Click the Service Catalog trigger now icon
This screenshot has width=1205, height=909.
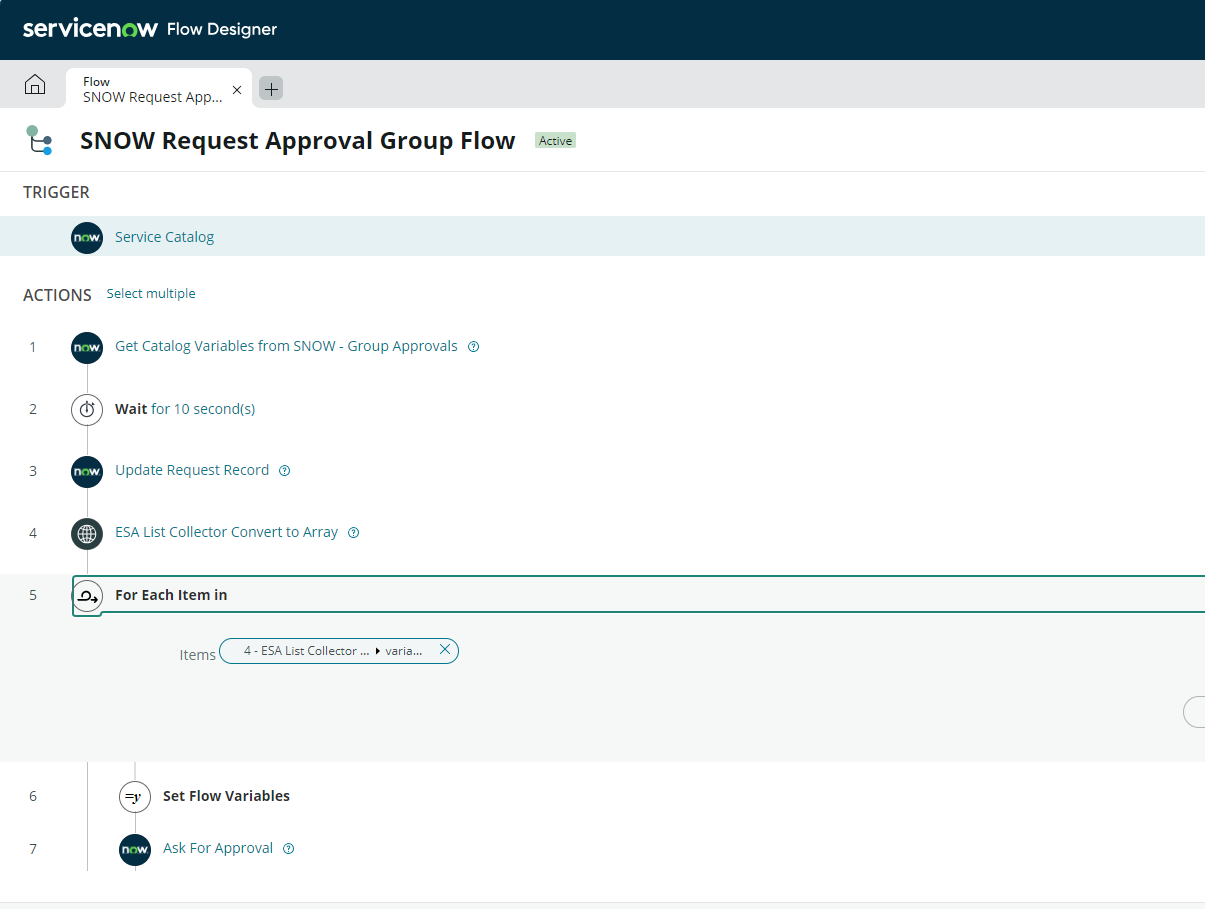pos(87,237)
